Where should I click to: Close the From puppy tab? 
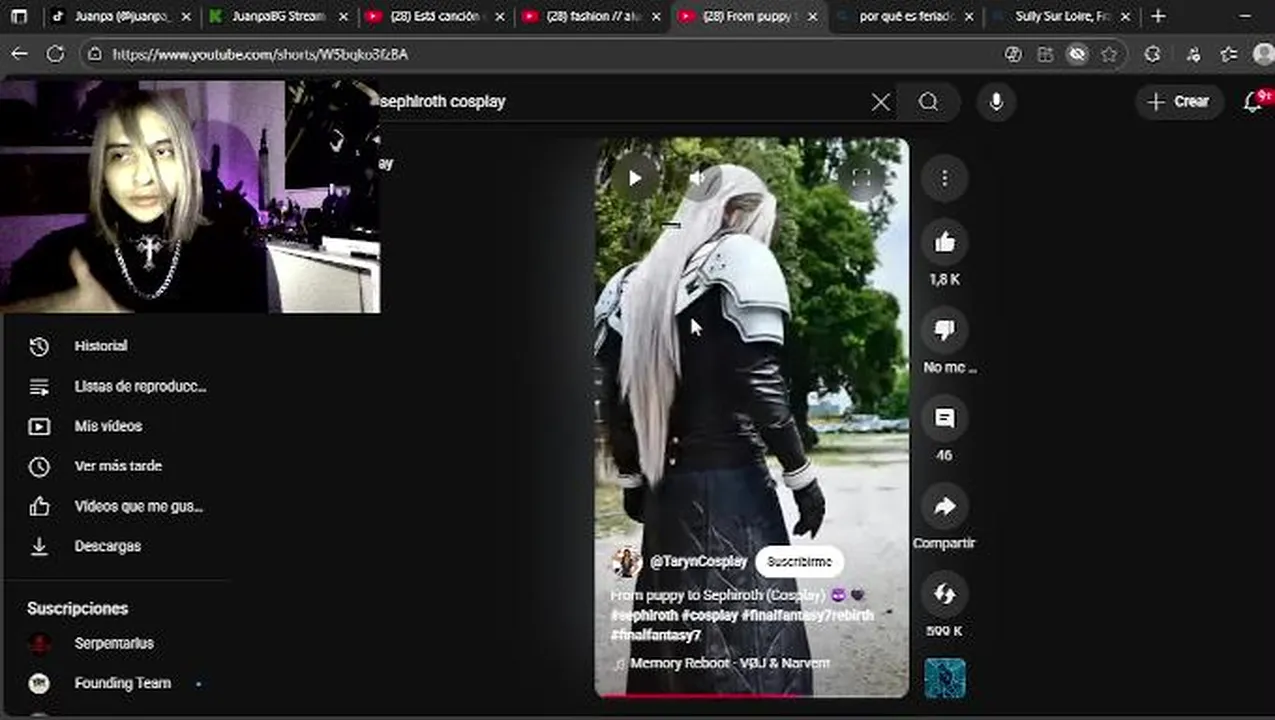[x=812, y=16]
